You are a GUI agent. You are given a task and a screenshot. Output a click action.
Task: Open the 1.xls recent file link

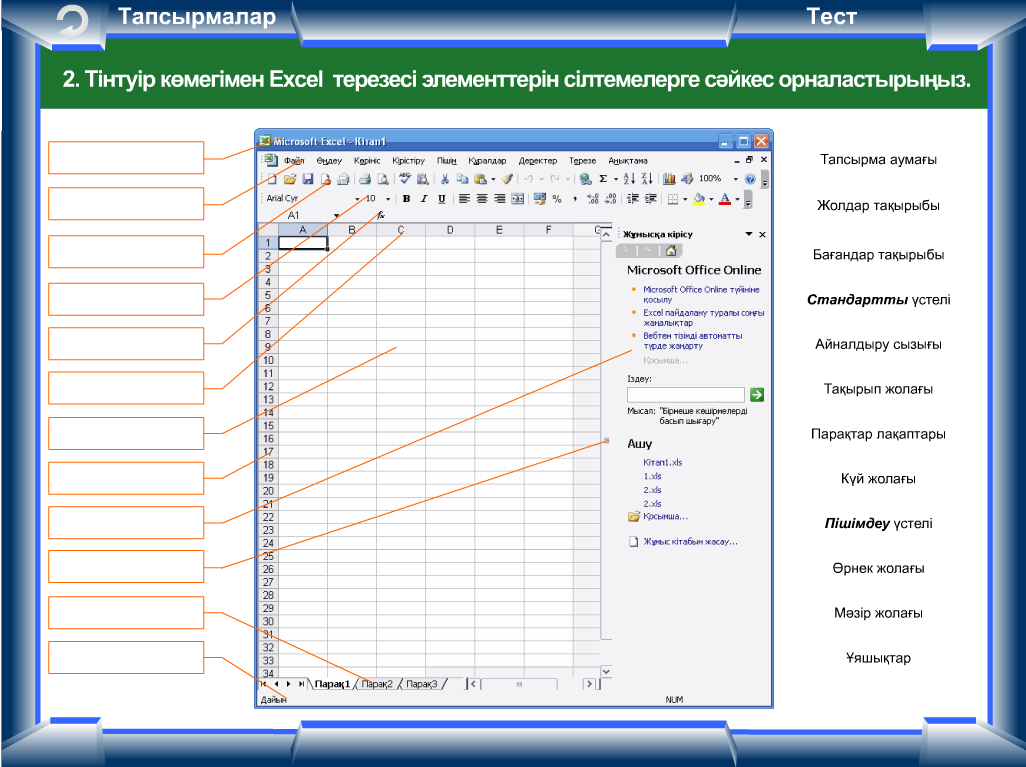(x=652, y=476)
